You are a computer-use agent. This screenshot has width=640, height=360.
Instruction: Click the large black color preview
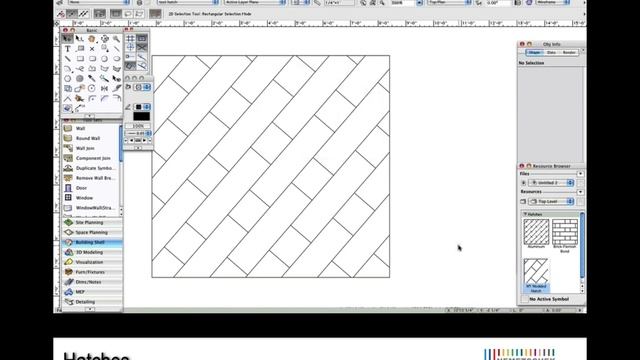tap(141, 116)
